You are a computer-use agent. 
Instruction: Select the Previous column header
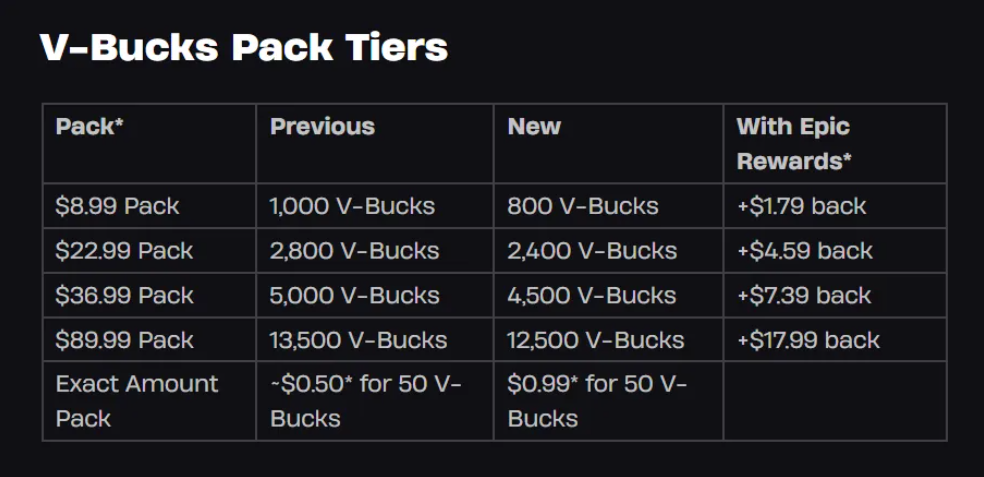[x=375, y=144]
